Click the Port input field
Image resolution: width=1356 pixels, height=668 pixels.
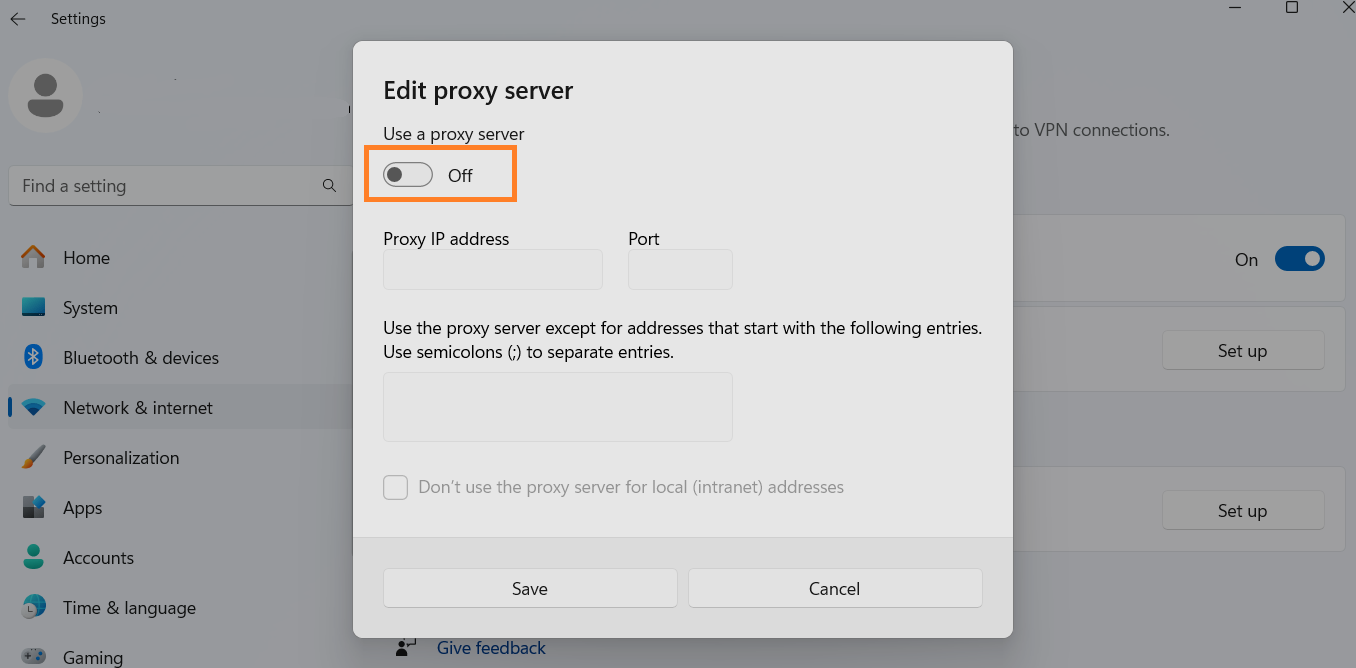coord(680,270)
